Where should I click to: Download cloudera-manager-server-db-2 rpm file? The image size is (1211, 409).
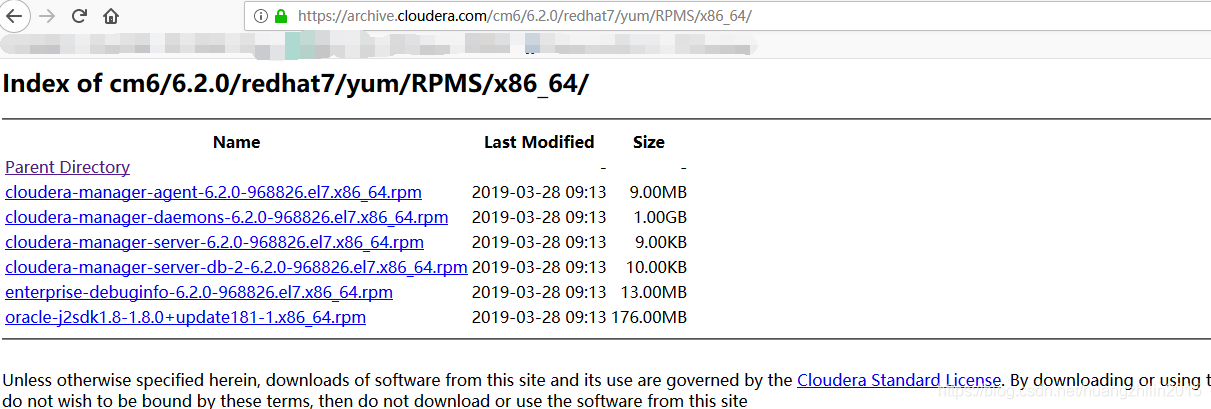click(236, 267)
